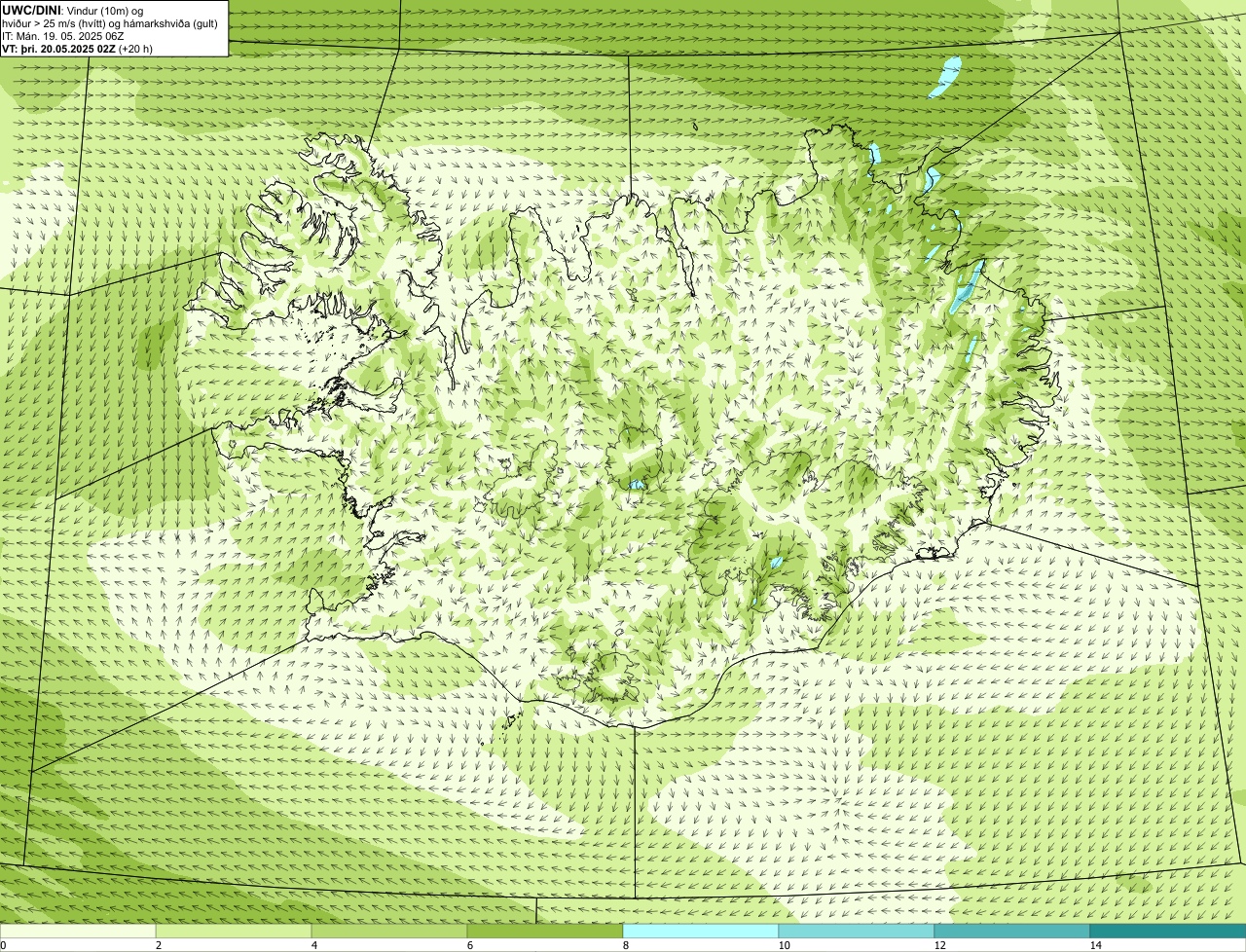The image size is (1246, 952).
Task: Click the scale tick label '12'
Action: (x=939, y=945)
